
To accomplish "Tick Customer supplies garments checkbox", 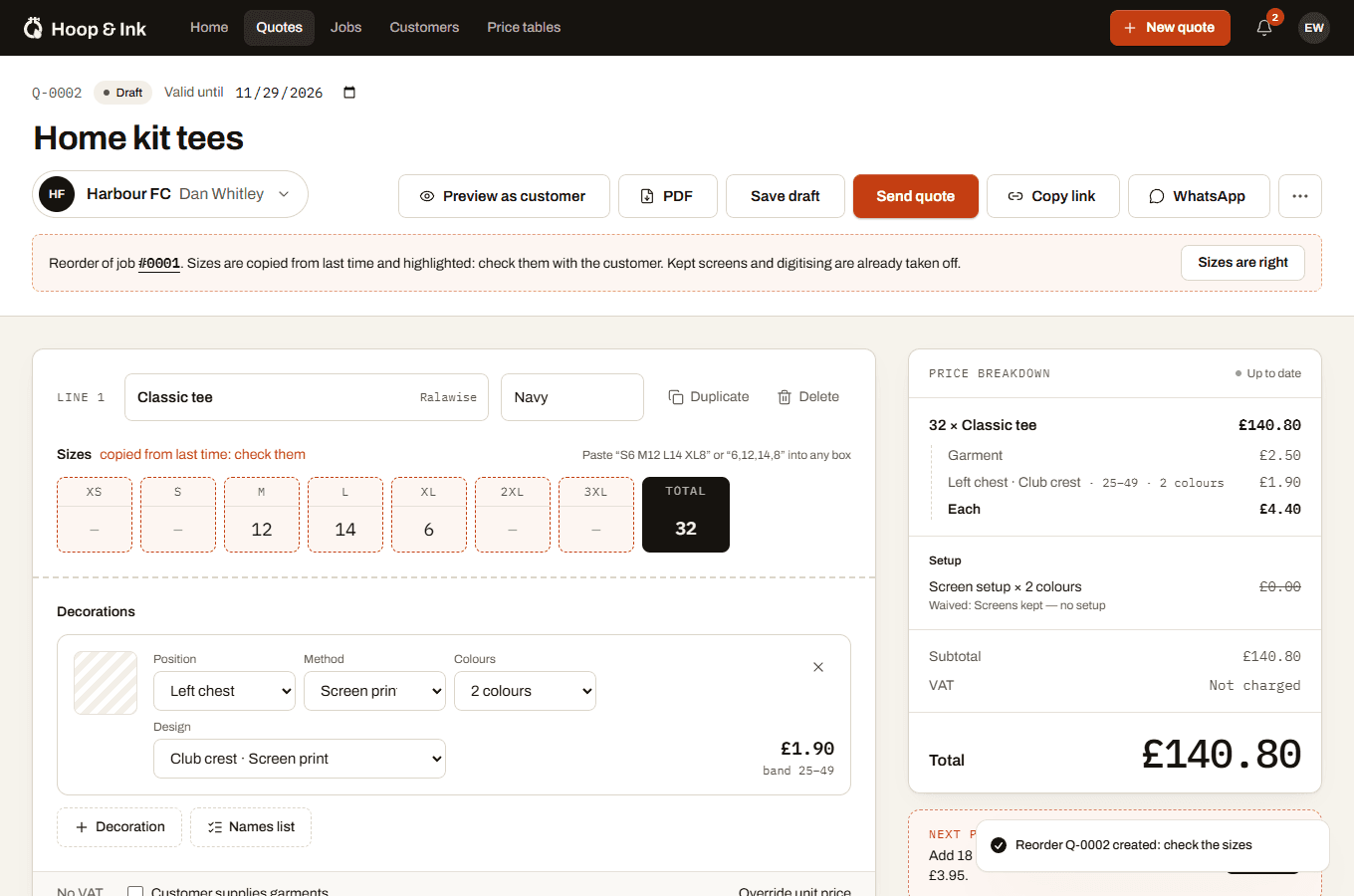I will pyautogui.click(x=135, y=892).
